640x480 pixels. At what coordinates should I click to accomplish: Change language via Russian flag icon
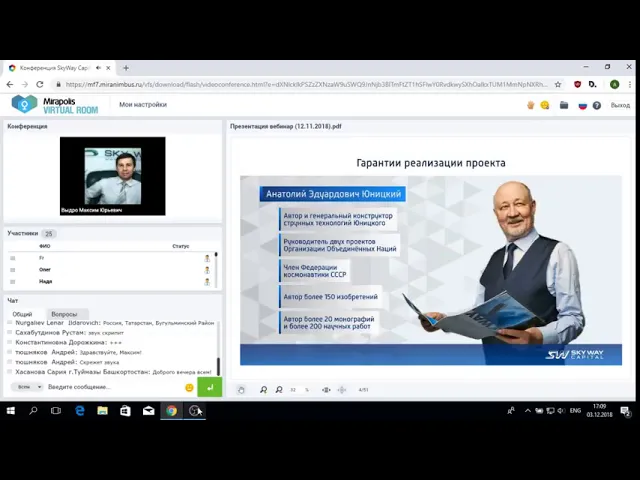click(582, 106)
